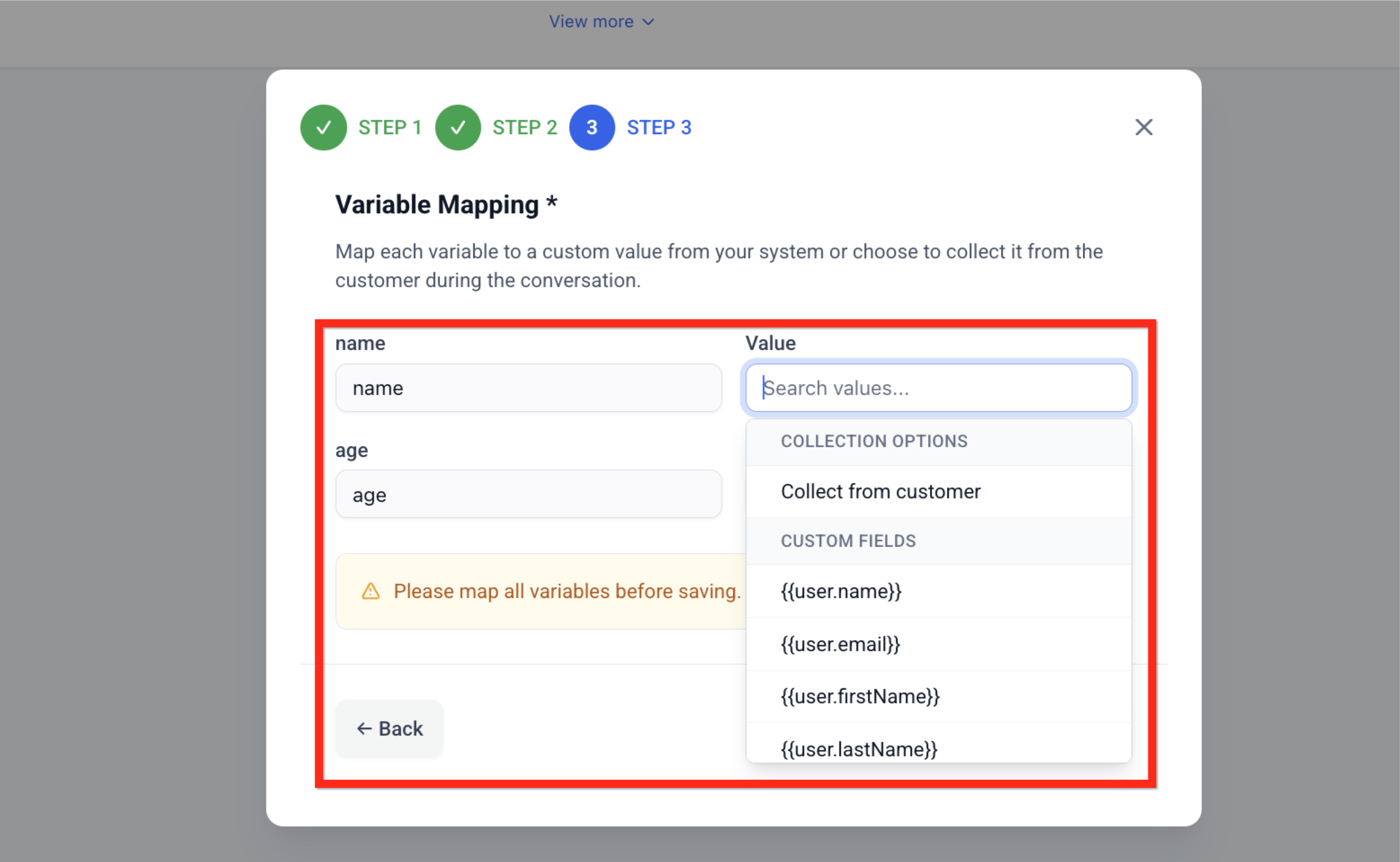Click the Collection Options section header
The image size is (1400, 862).
874,441
